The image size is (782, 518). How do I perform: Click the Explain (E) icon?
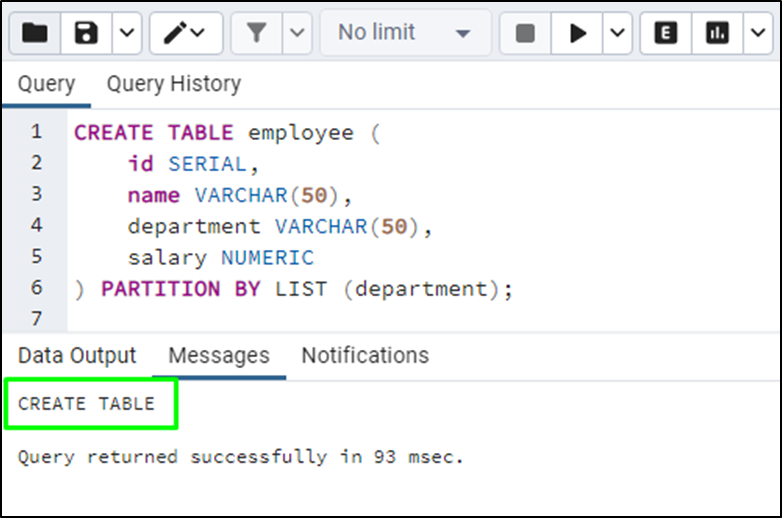coord(666,33)
